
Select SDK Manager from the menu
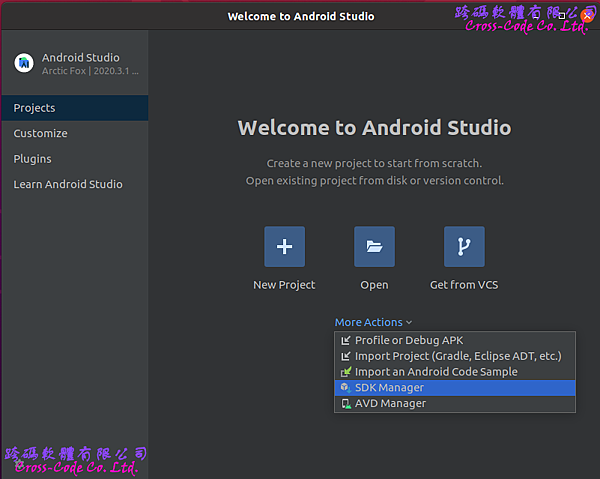[x=455, y=388]
